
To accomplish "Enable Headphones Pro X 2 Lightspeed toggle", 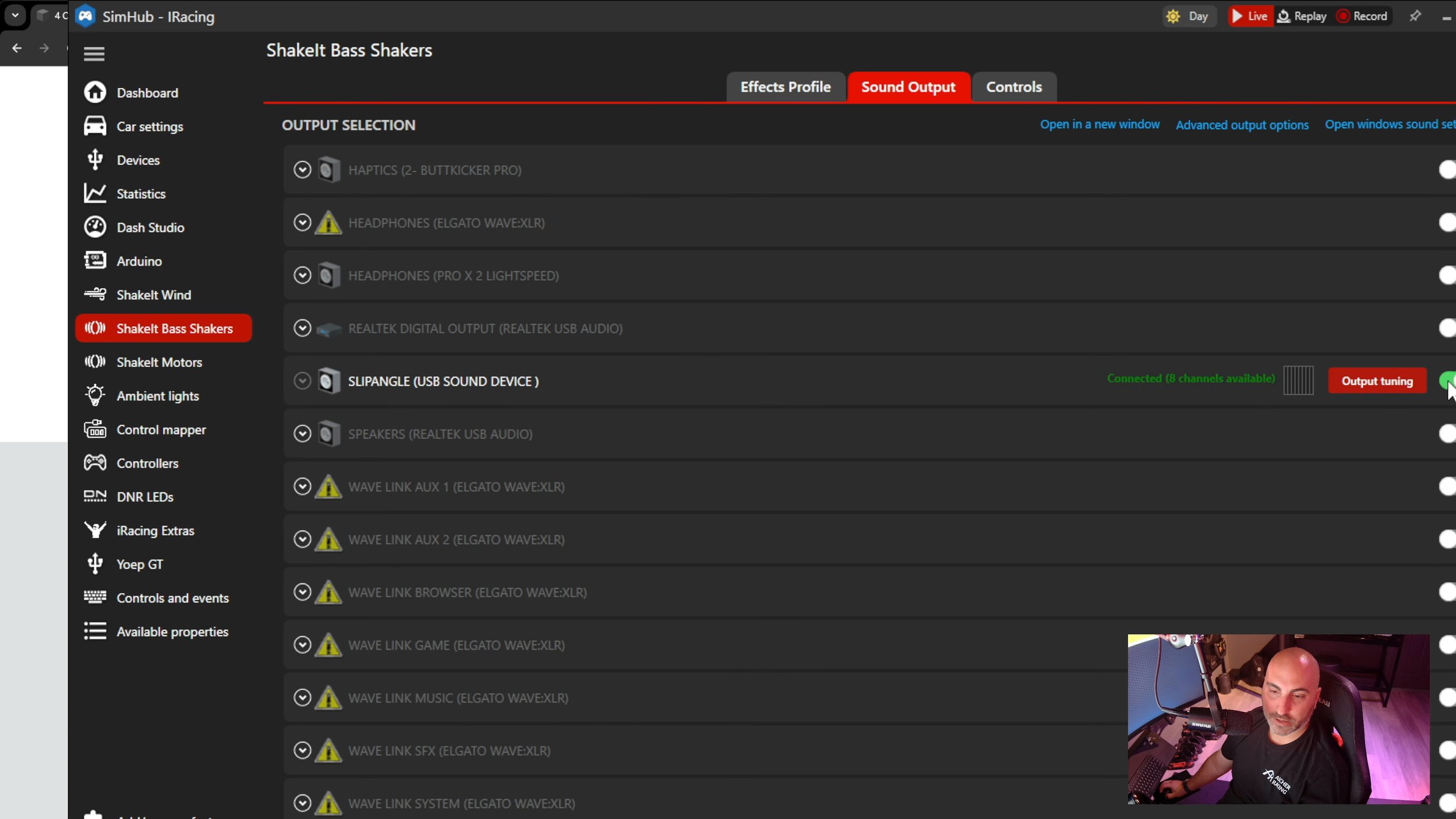I will (1447, 276).
